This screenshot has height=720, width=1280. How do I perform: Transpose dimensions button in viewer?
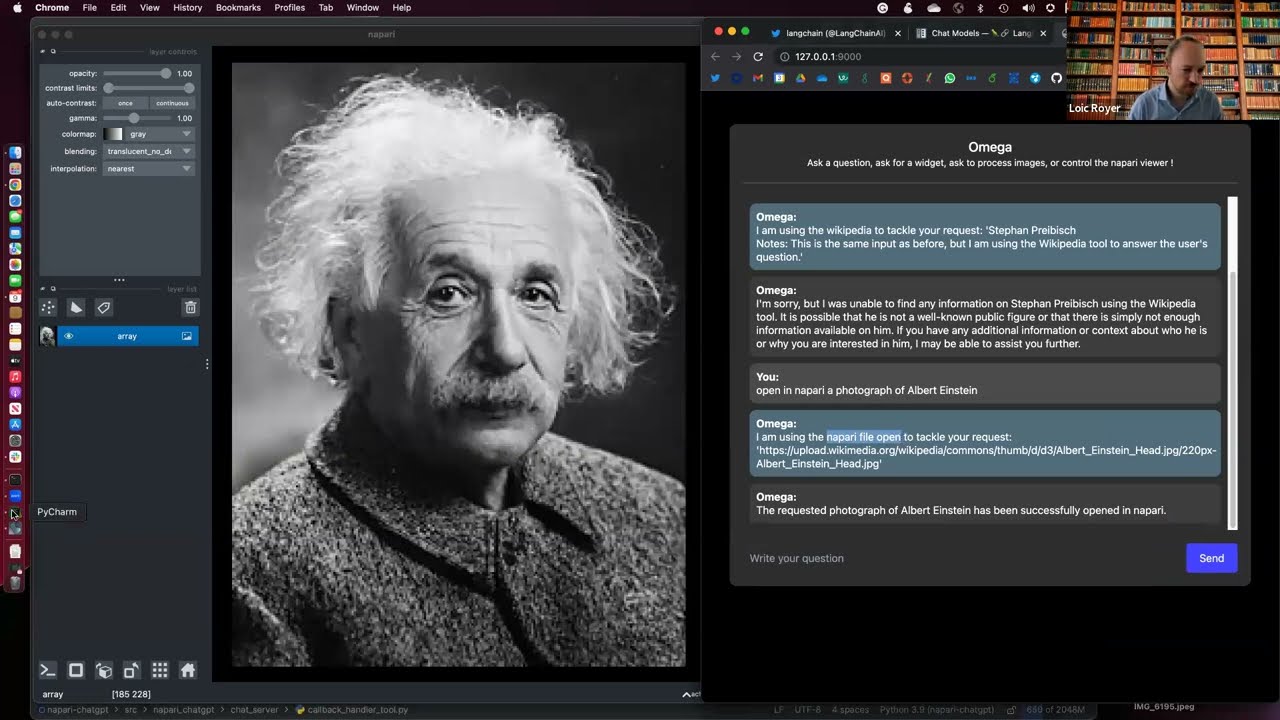131,670
